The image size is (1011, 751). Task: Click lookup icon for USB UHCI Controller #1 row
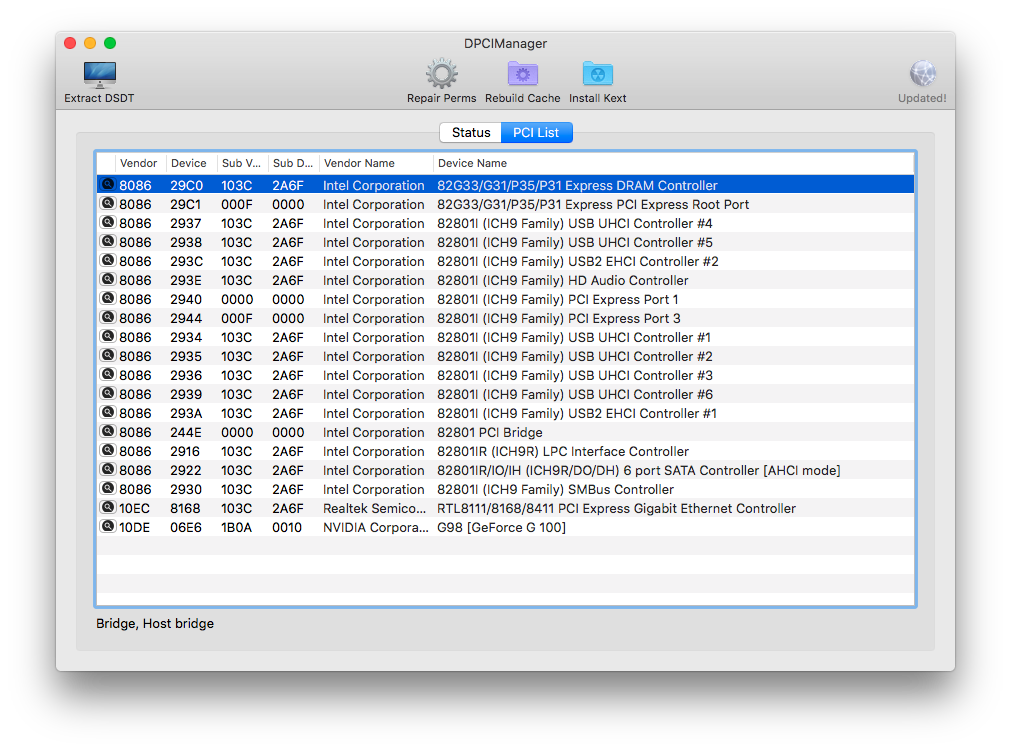tap(108, 336)
